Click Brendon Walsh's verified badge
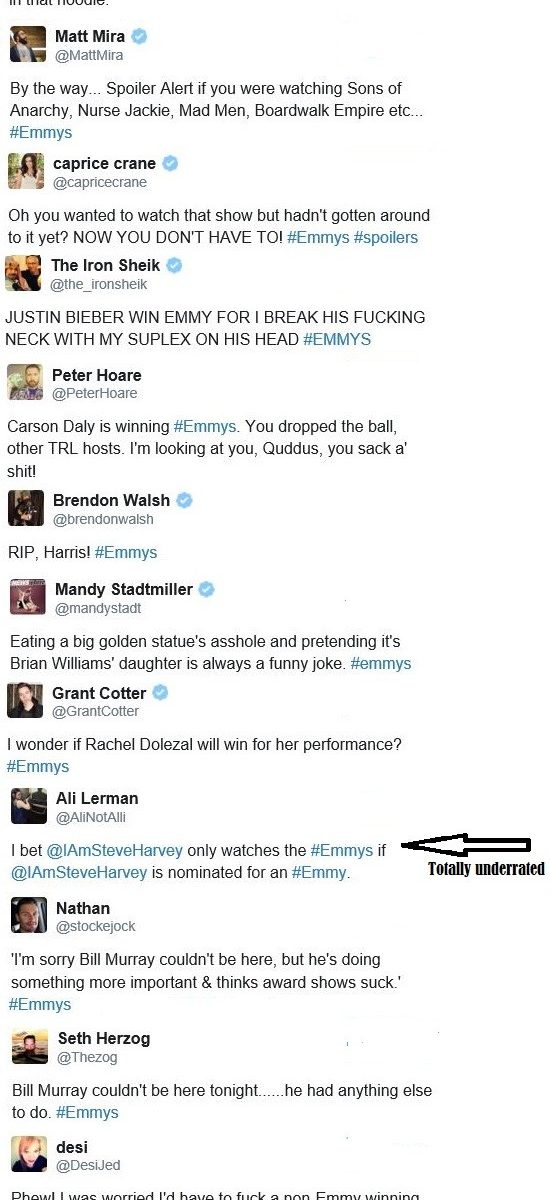550x1200 pixels. coord(184,500)
